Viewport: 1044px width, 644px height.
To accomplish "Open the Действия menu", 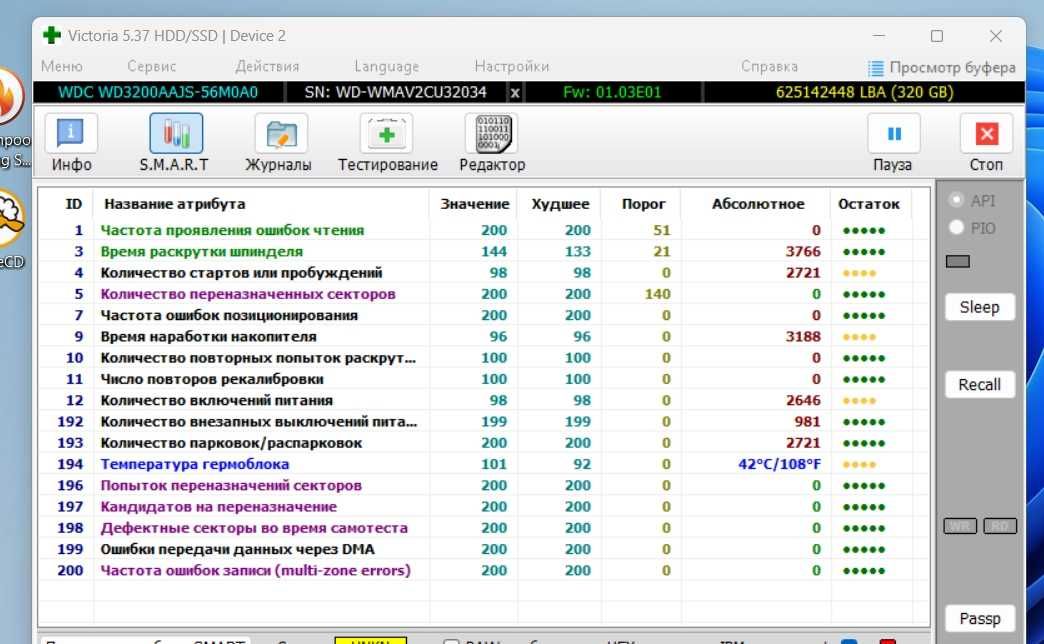I will 267,66.
